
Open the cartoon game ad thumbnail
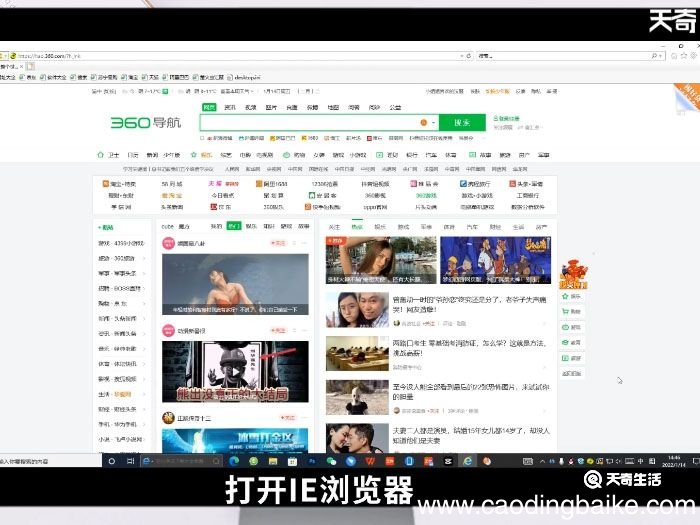pos(496,260)
